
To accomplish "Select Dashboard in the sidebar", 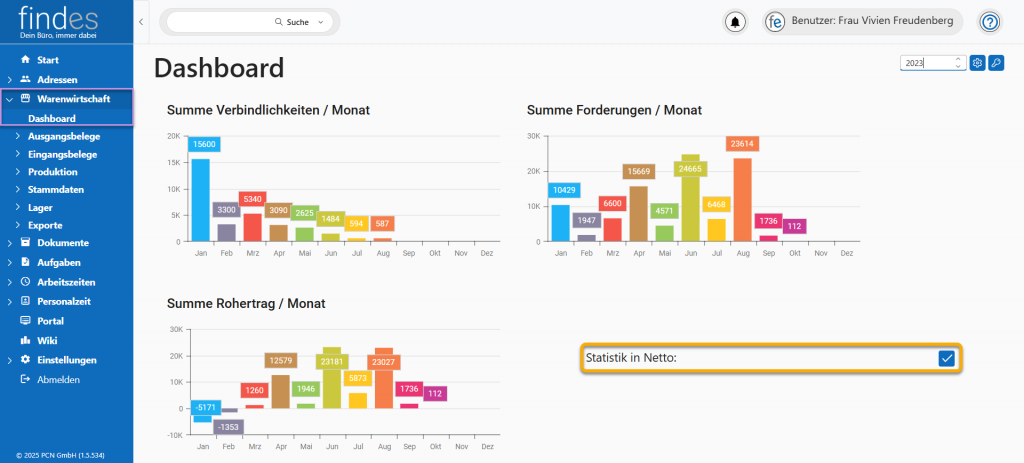I will coord(52,118).
